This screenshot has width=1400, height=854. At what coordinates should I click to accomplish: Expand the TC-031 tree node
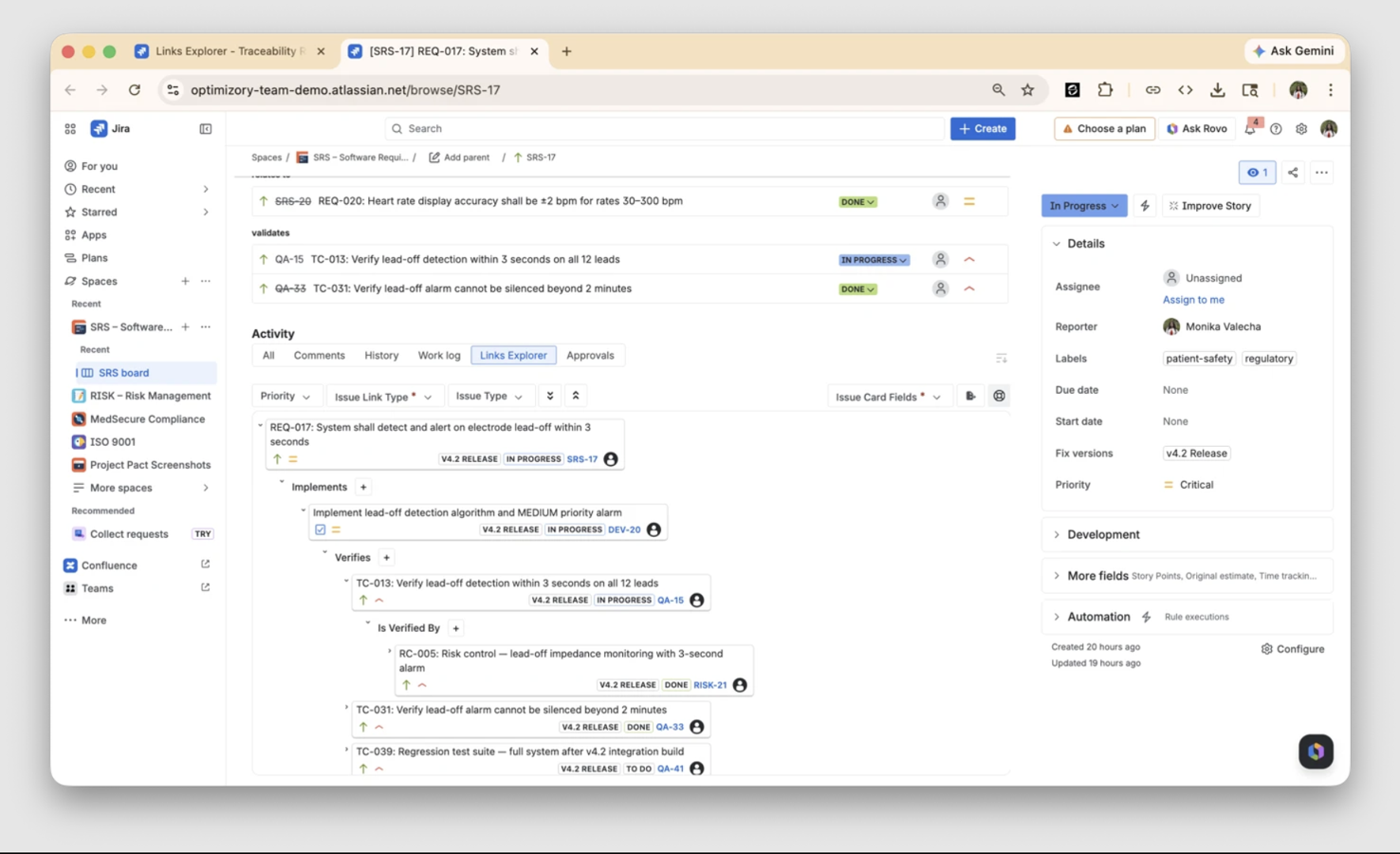coord(346,708)
